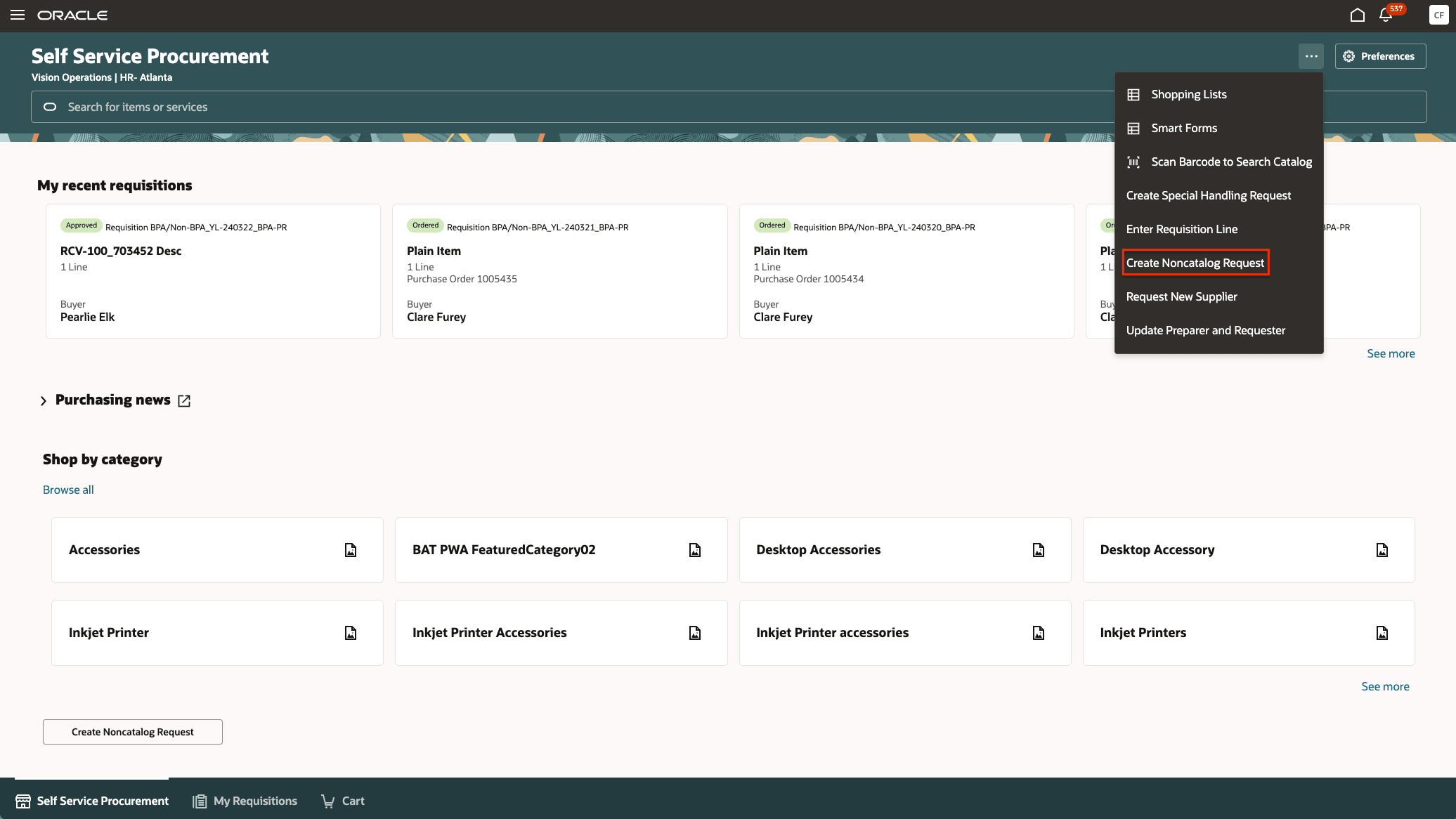The height and width of the screenshot is (819, 1456).
Task: Click the bottom Create Noncatalog Request button
Action: tap(133, 732)
